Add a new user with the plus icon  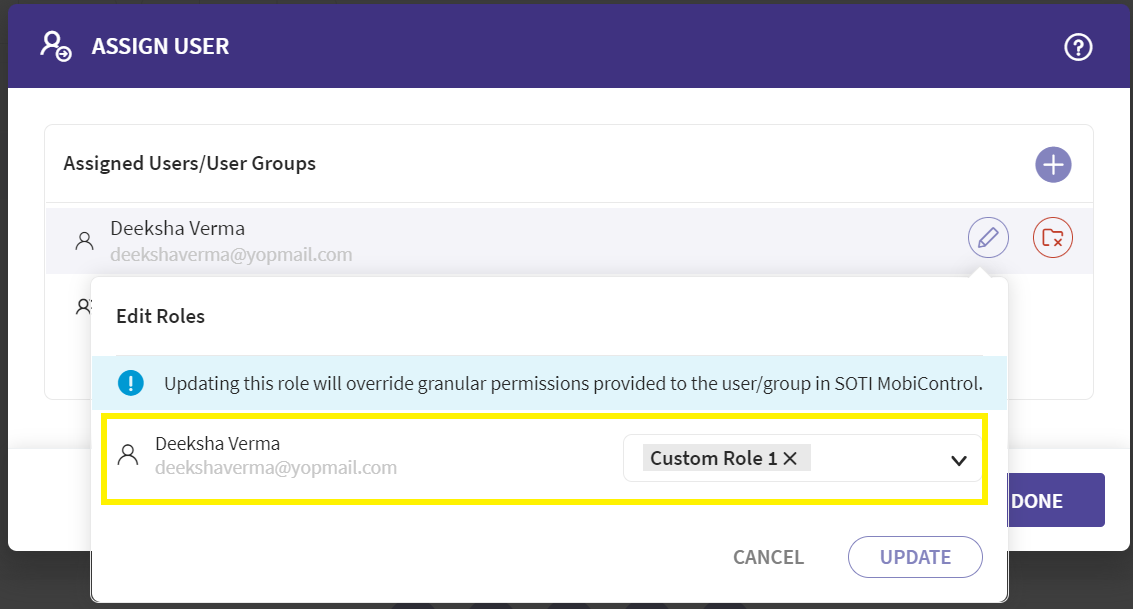click(1053, 164)
